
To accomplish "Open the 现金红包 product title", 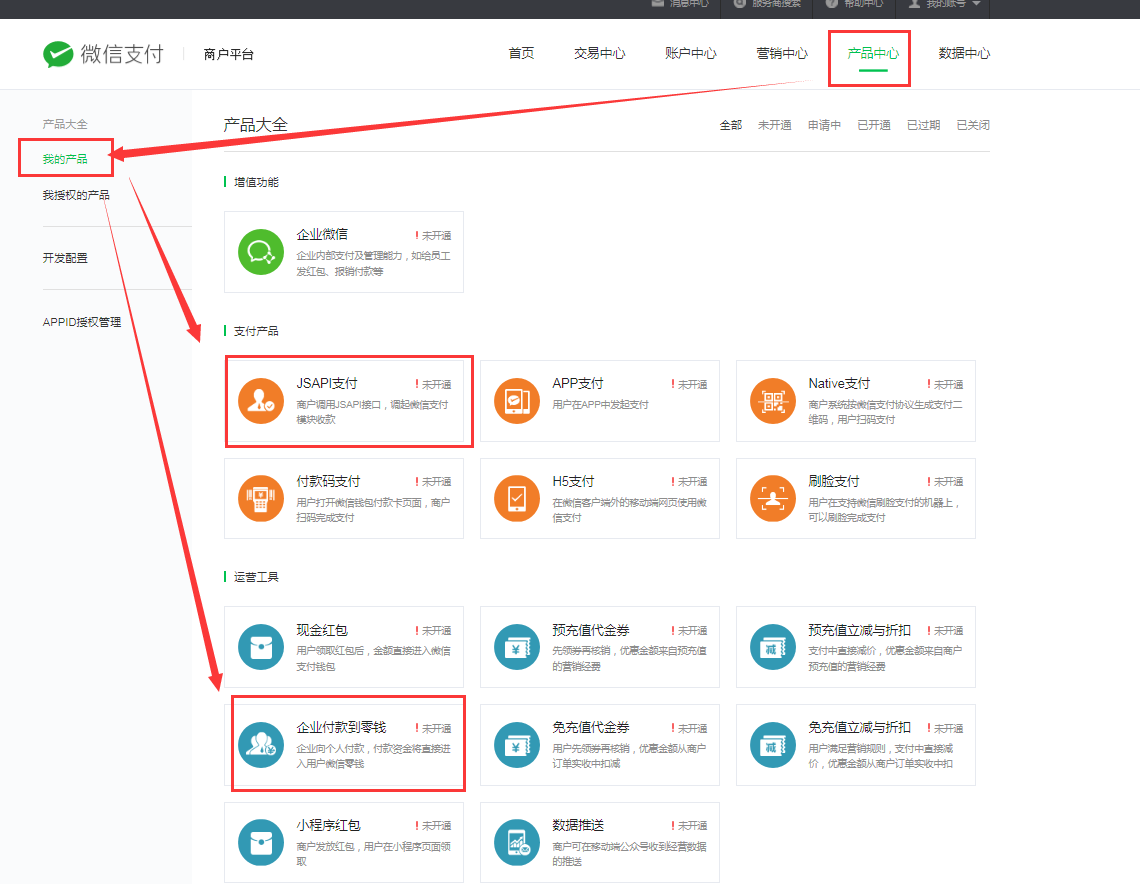I will click(322, 630).
